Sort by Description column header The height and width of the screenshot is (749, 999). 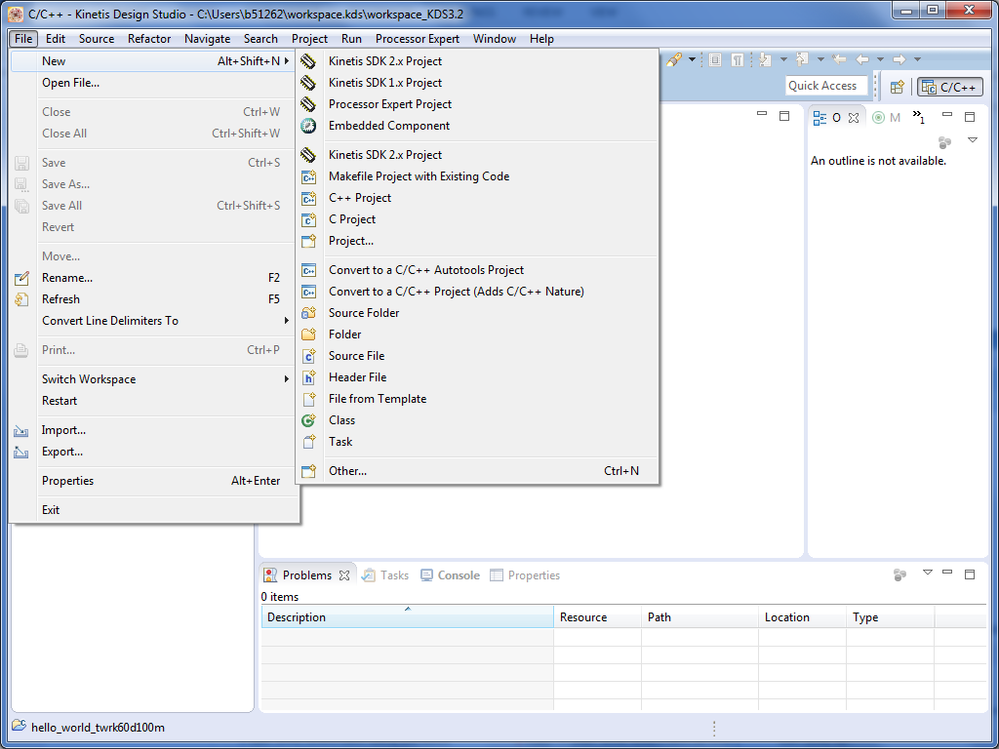coord(407,617)
